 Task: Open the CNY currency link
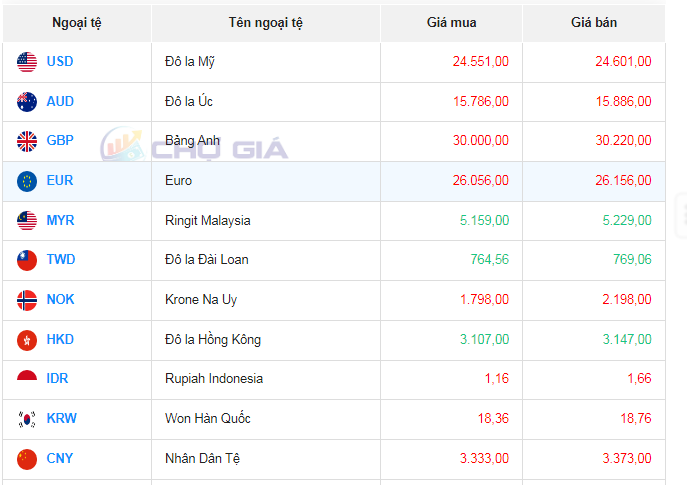pyautogui.click(x=60, y=458)
